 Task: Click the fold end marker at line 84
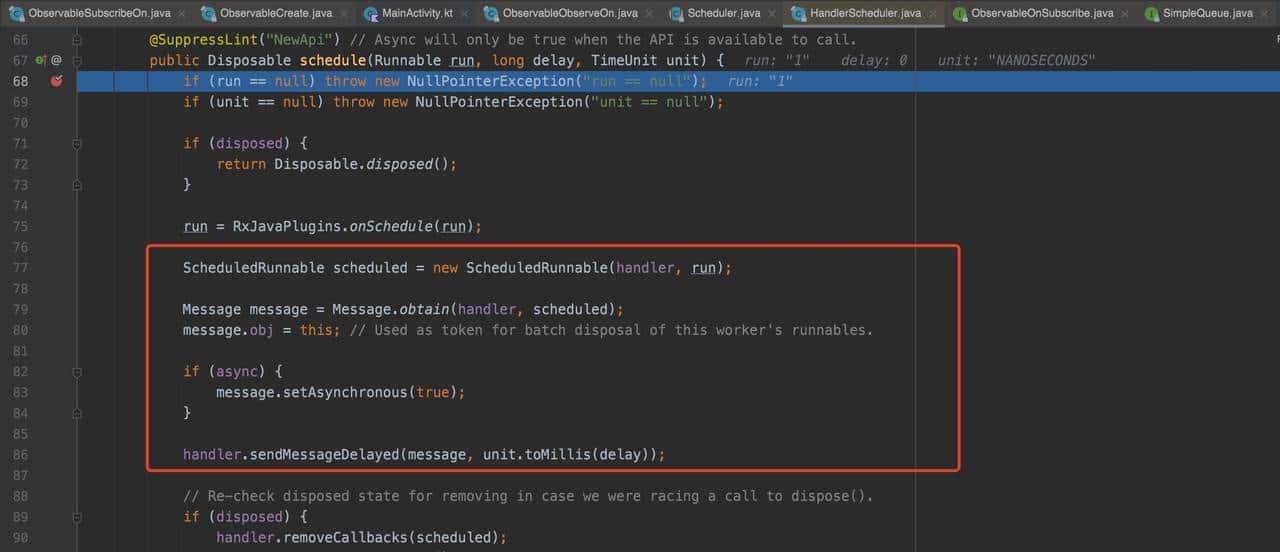(x=77, y=413)
